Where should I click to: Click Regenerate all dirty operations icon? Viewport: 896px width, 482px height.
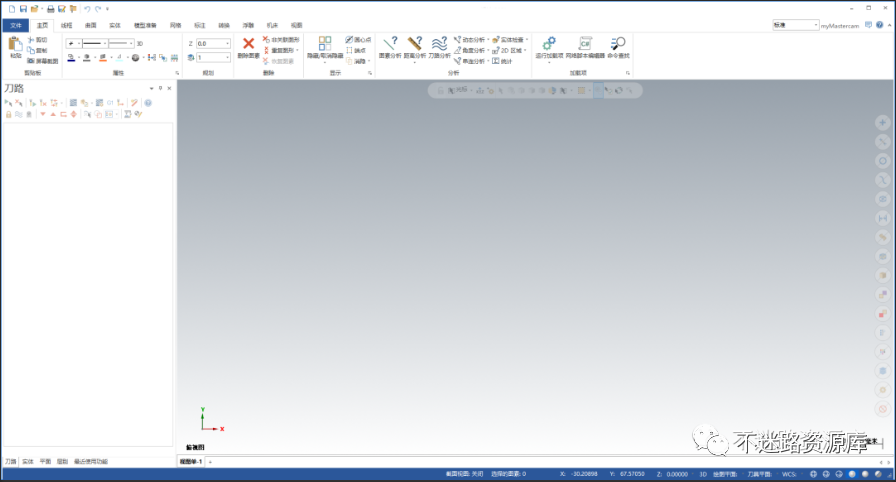(x=43, y=103)
